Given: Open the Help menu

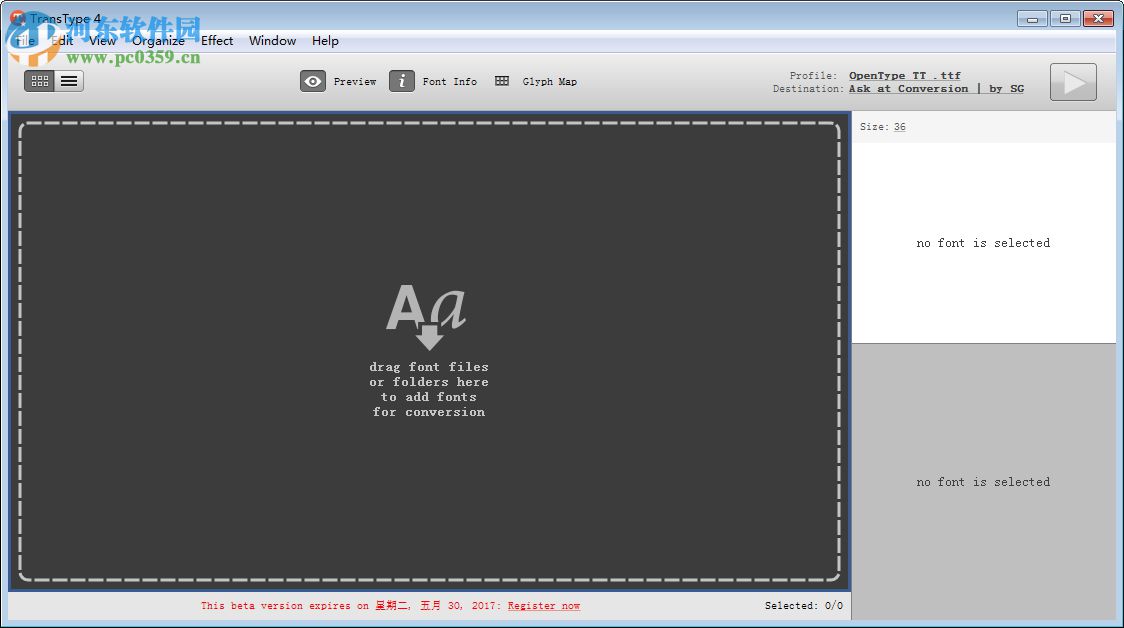Looking at the screenshot, I should coord(325,40).
